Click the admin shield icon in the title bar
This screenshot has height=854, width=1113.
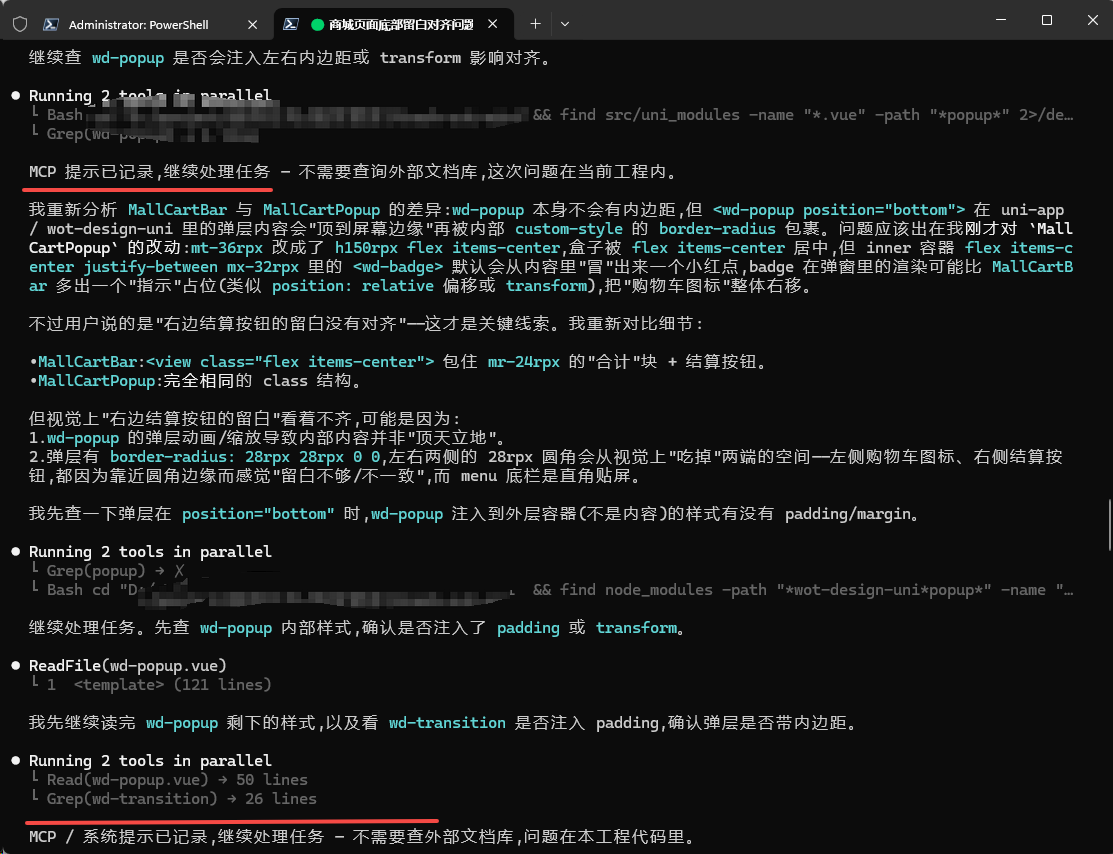click(20, 24)
